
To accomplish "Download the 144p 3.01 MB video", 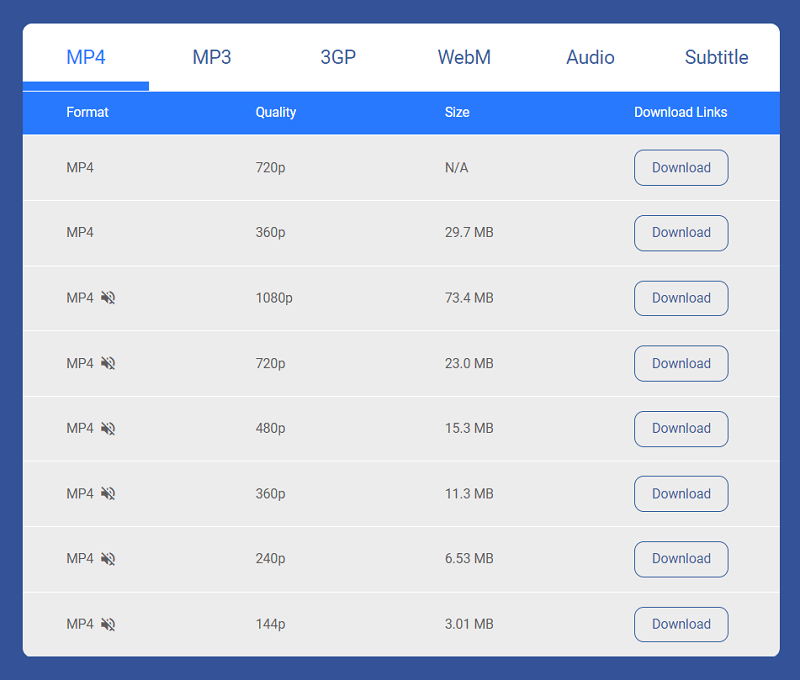I will click(x=681, y=624).
